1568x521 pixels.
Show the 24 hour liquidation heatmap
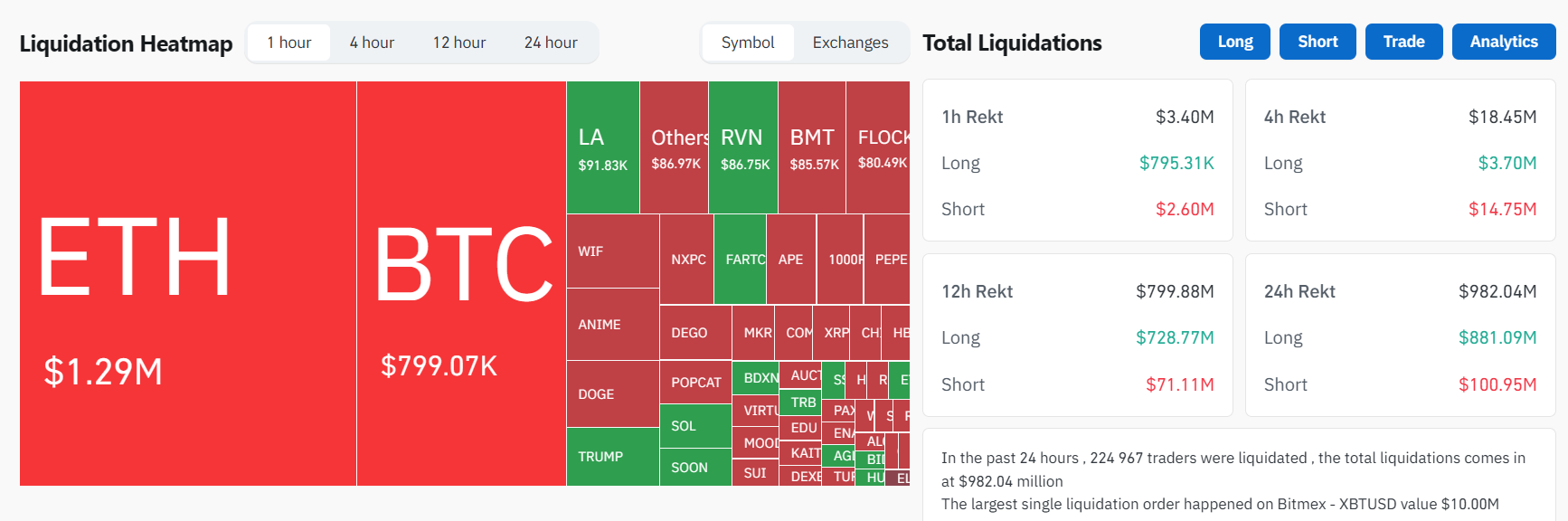point(550,43)
